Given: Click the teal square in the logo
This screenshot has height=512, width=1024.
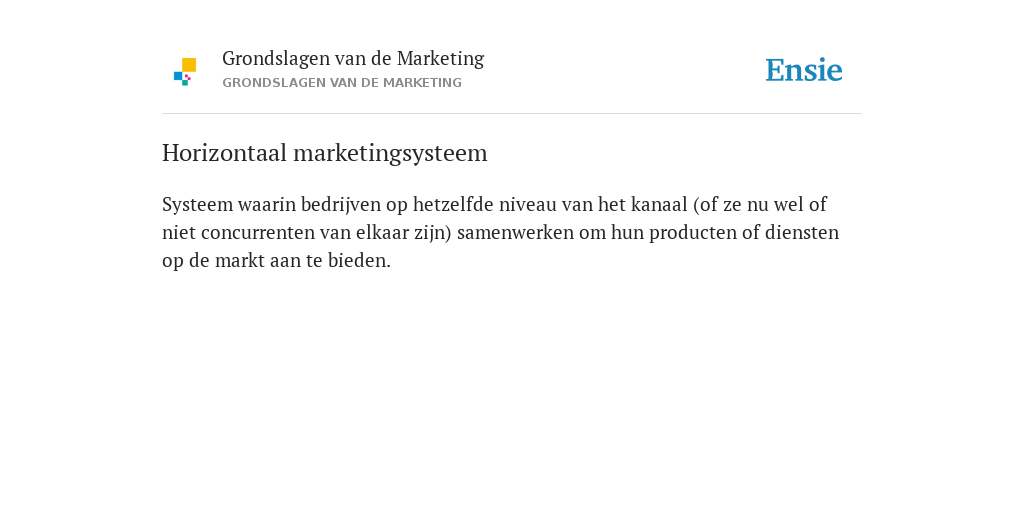Looking at the screenshot, I should pyautogui.click(x=185, y=83).
